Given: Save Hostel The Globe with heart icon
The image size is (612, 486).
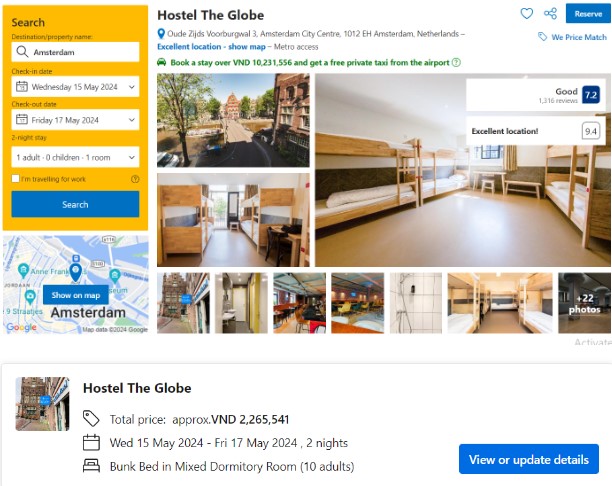Looking at the screenshot, I should [x=527, y=14].
